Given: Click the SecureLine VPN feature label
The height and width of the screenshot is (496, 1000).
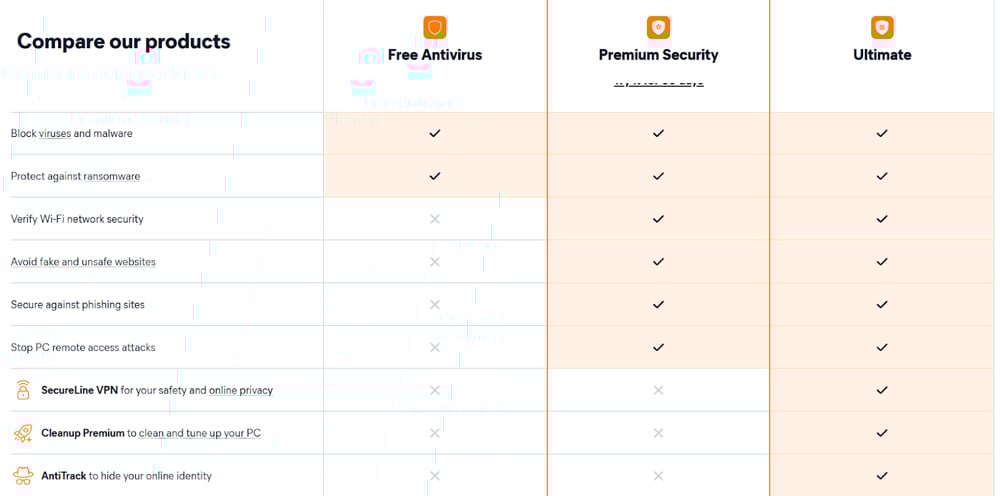Looking at the screenshot, I should click(80, 390).
